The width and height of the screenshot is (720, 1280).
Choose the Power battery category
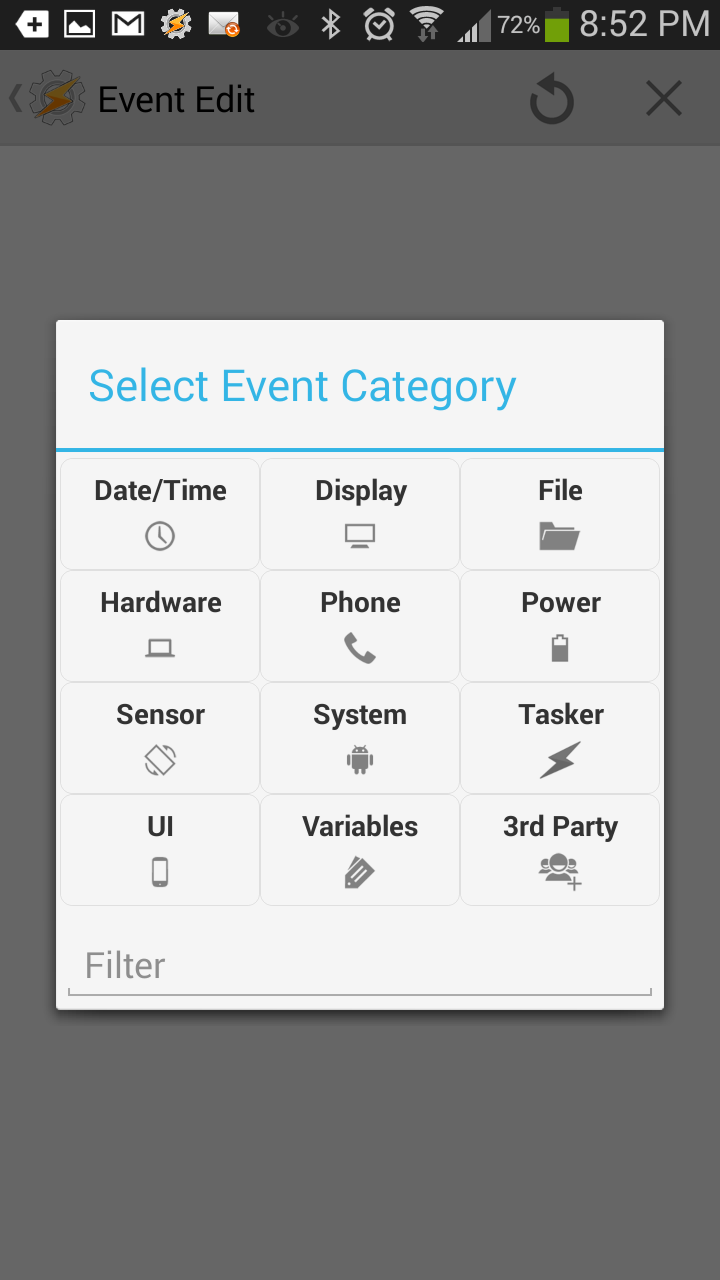tap(560, 626)
